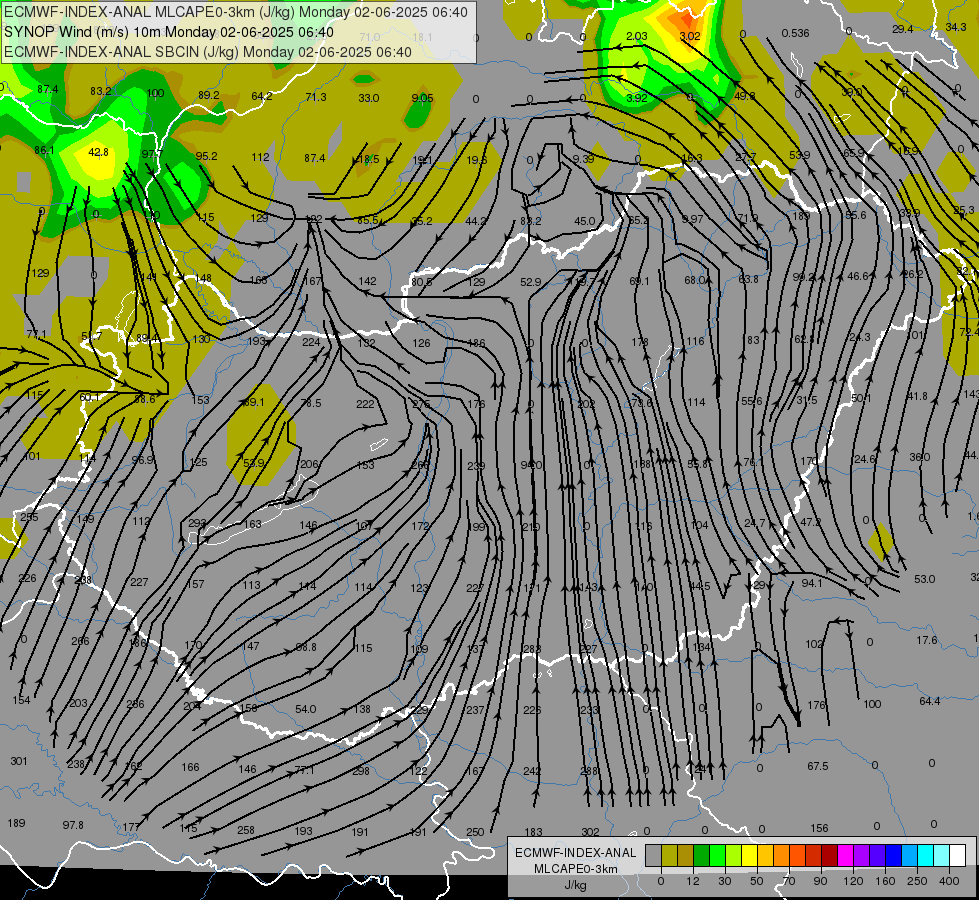979x900 pixels.
Task: Click the 301 map value
Action: [x=19, y=761]
